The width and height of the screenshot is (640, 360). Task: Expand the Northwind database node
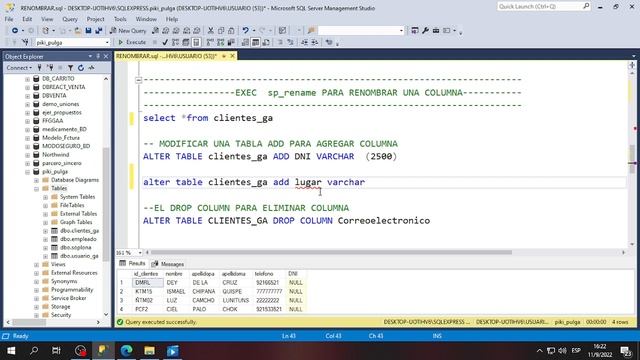point(27,155)
